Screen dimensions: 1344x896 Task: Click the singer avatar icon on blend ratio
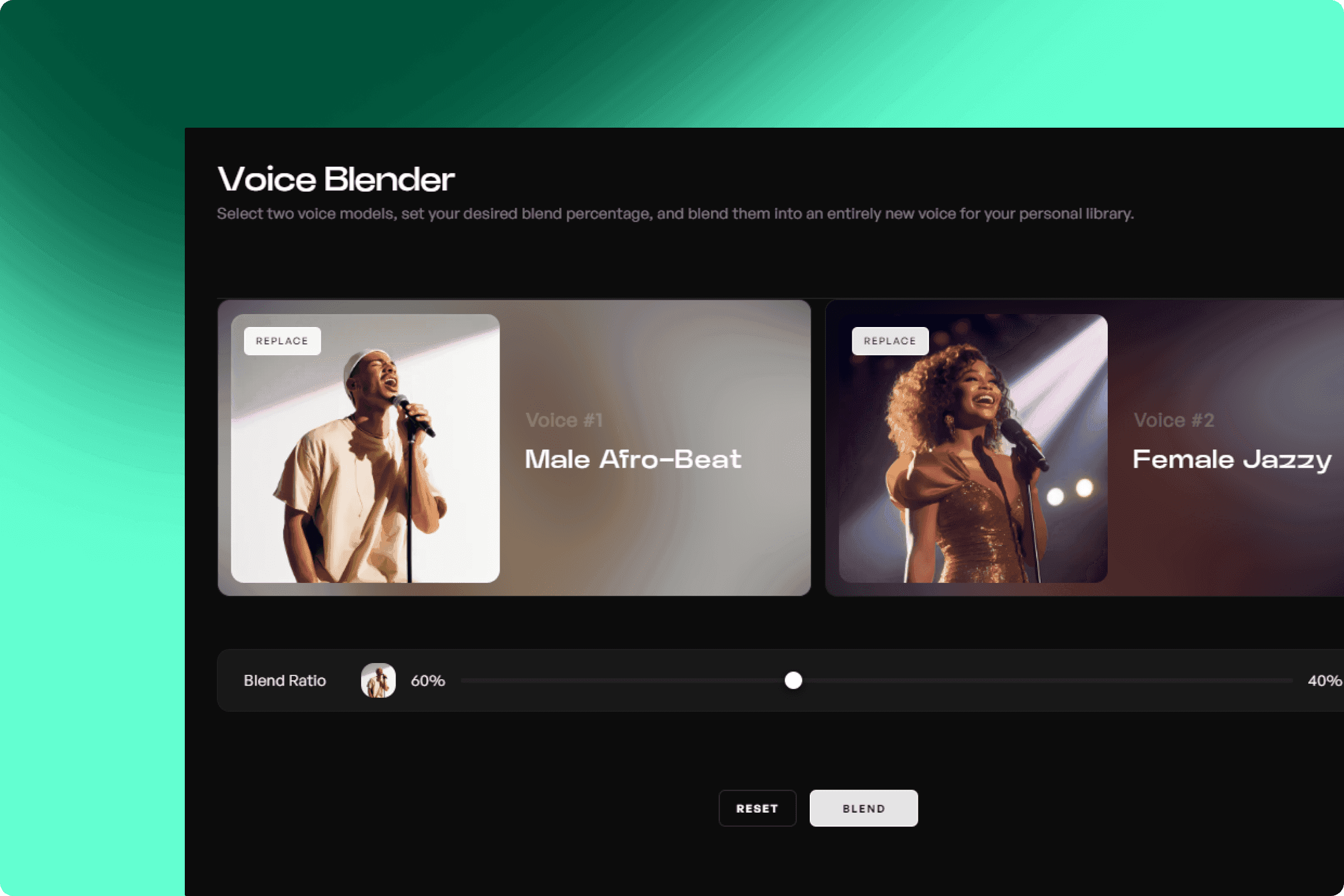[x=377, y=680]
